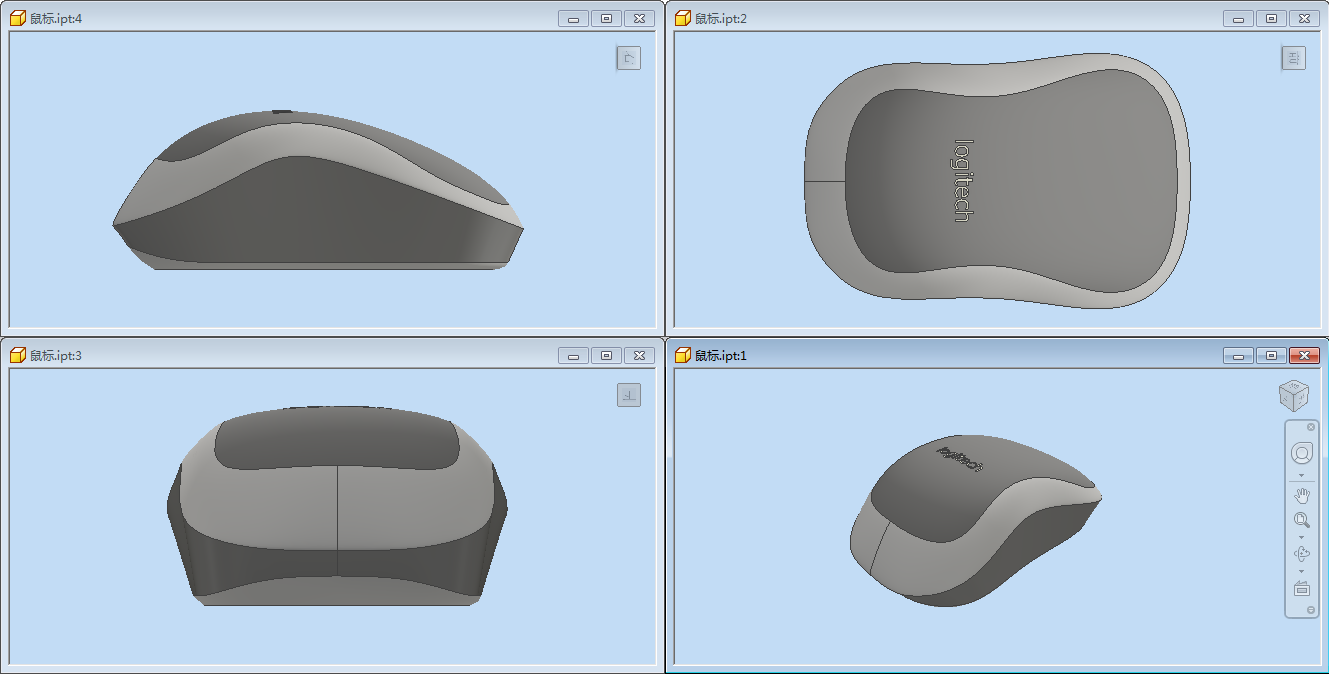This screenshot has height=674, width=1329.
Task: Activate the 鼠标.ipt:1 window title
Action: 721,355
